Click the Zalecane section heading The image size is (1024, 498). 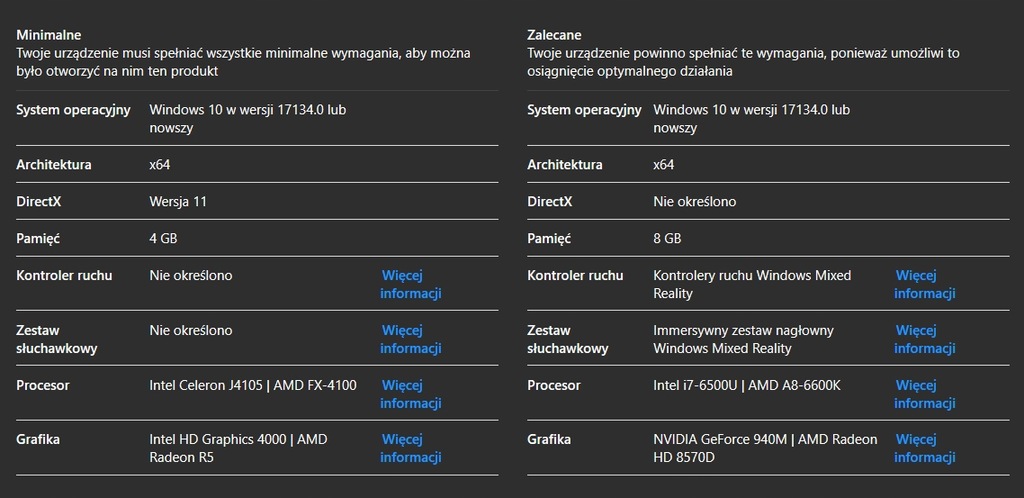point(554,35)
